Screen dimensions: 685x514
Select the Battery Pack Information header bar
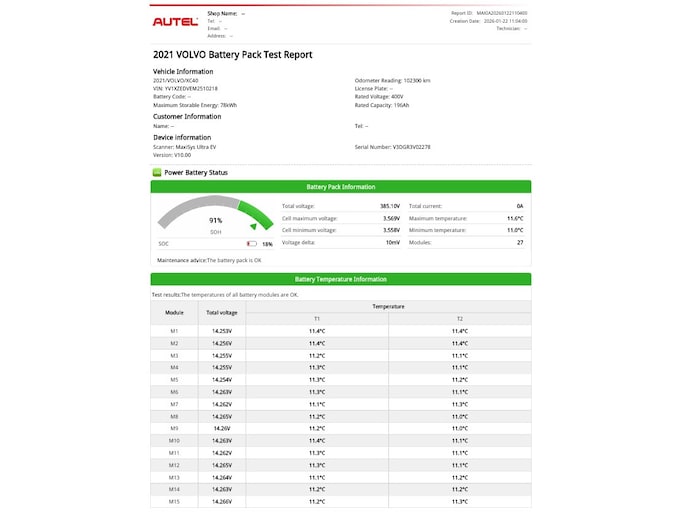point(341,186)
